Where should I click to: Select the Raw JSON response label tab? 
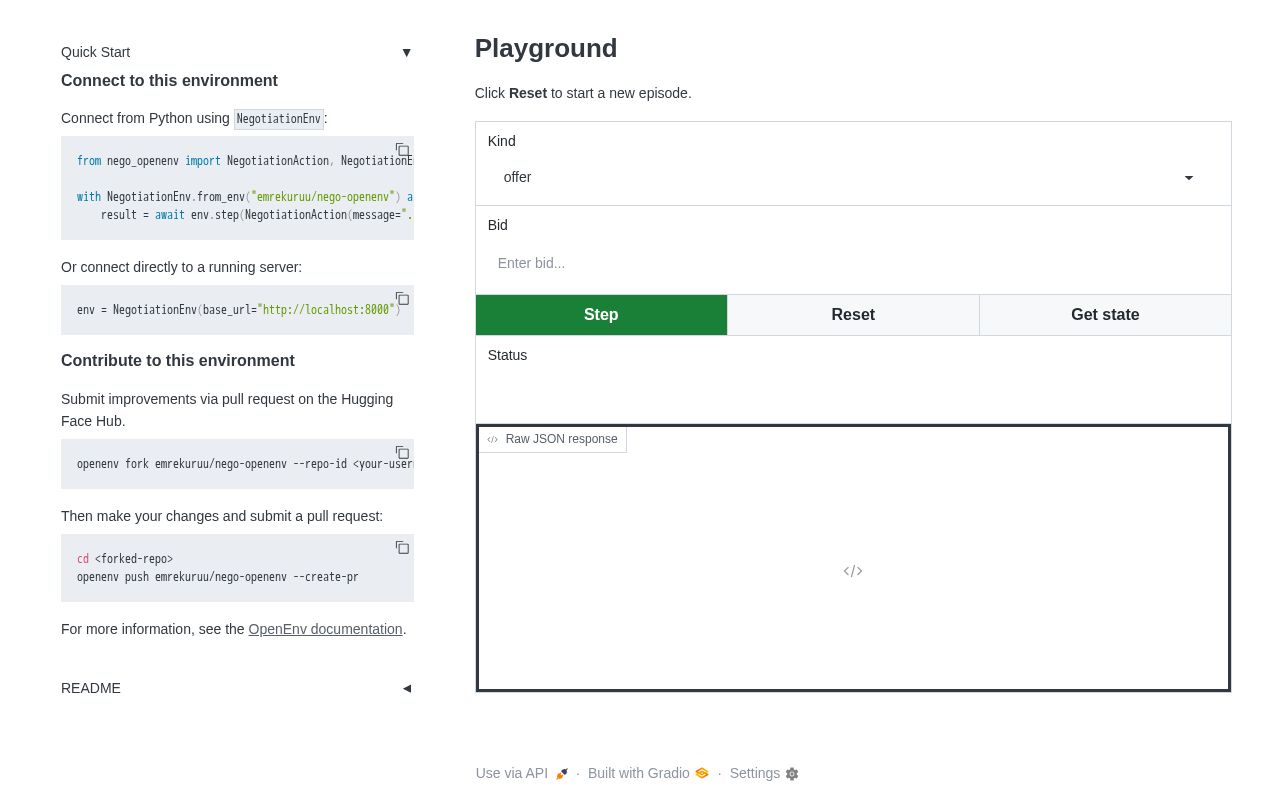coord(552,439)
